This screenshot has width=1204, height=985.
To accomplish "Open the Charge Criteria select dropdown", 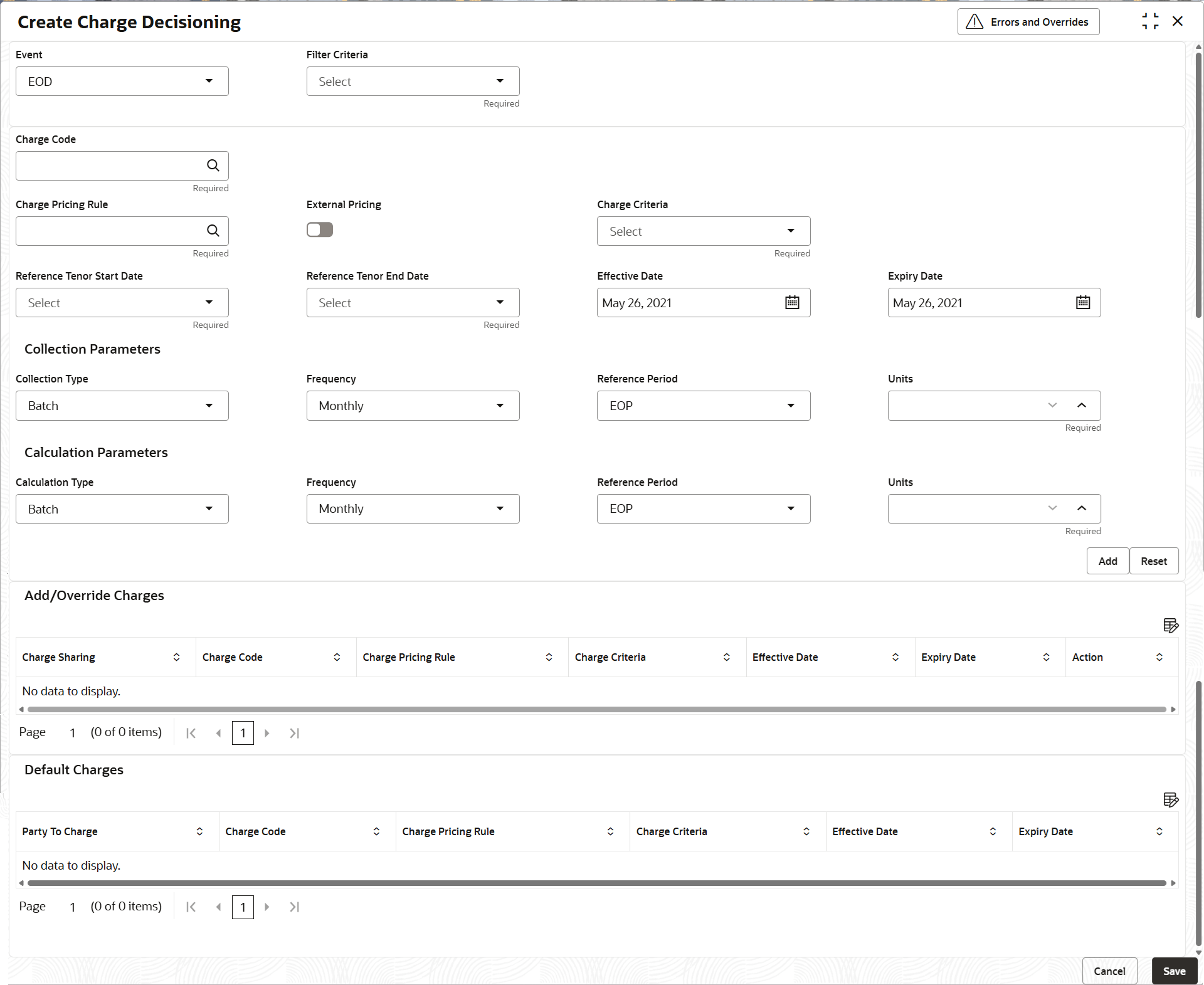I will click(x=703, y=231).
